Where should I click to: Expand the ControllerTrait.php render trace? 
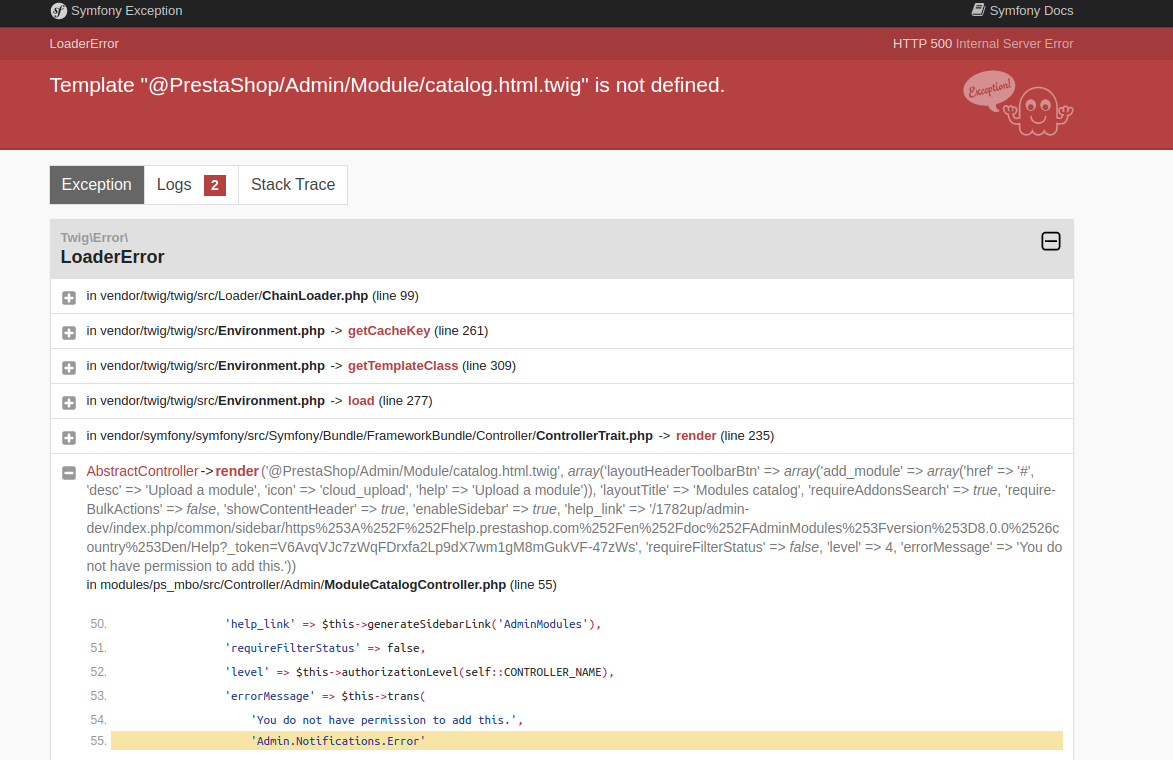(x=69, y=438)
